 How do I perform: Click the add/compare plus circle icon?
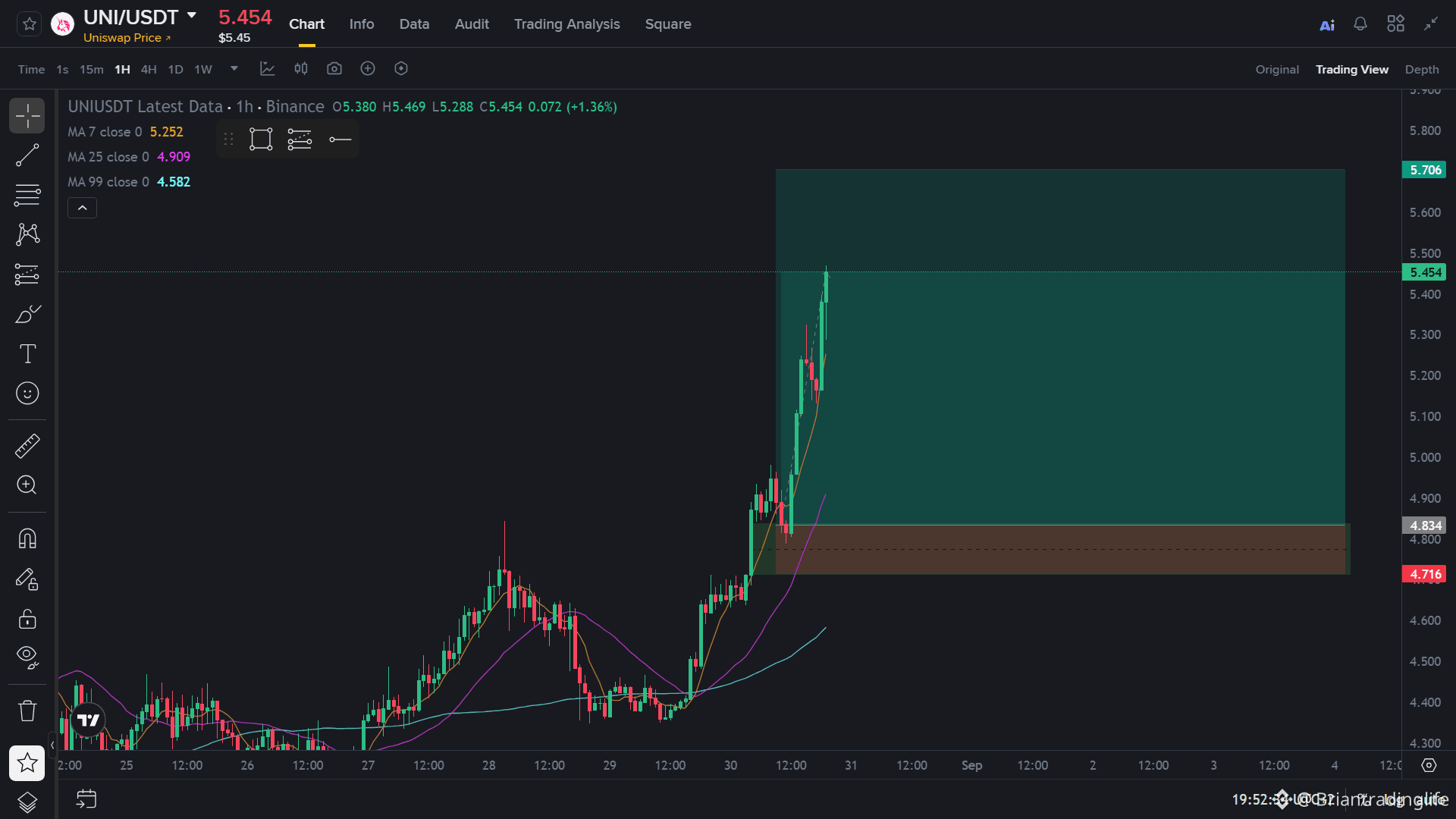click(x=368, y=69)
